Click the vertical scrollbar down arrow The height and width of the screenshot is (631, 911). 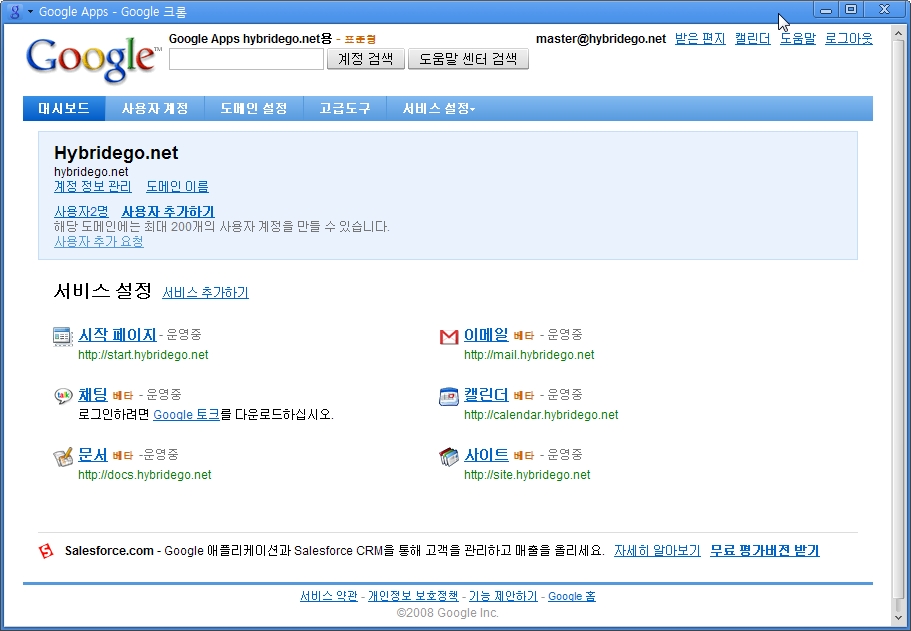(x=899, y=618)
